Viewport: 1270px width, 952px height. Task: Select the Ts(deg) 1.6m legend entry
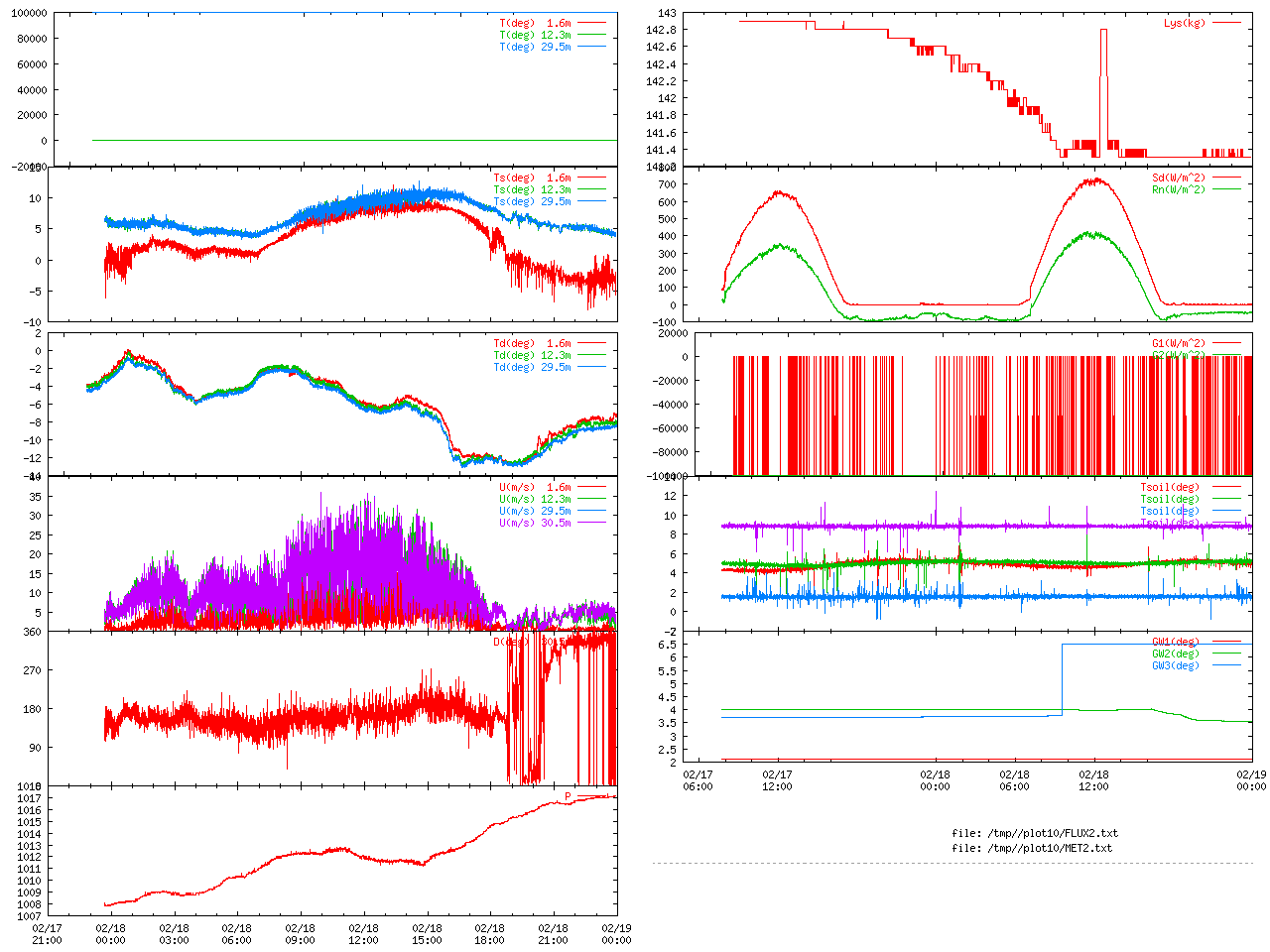click(x=532, y=178)
